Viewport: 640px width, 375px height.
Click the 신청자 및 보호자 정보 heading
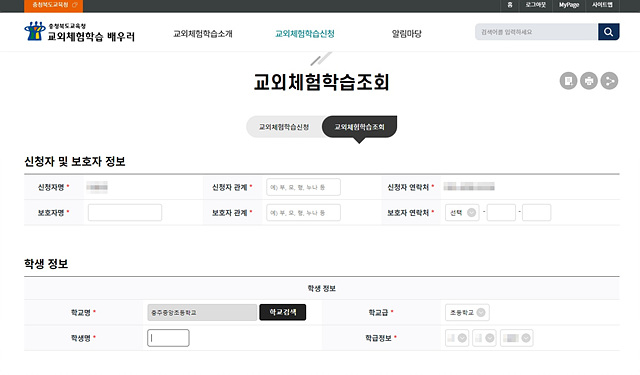tap(75, 162)
